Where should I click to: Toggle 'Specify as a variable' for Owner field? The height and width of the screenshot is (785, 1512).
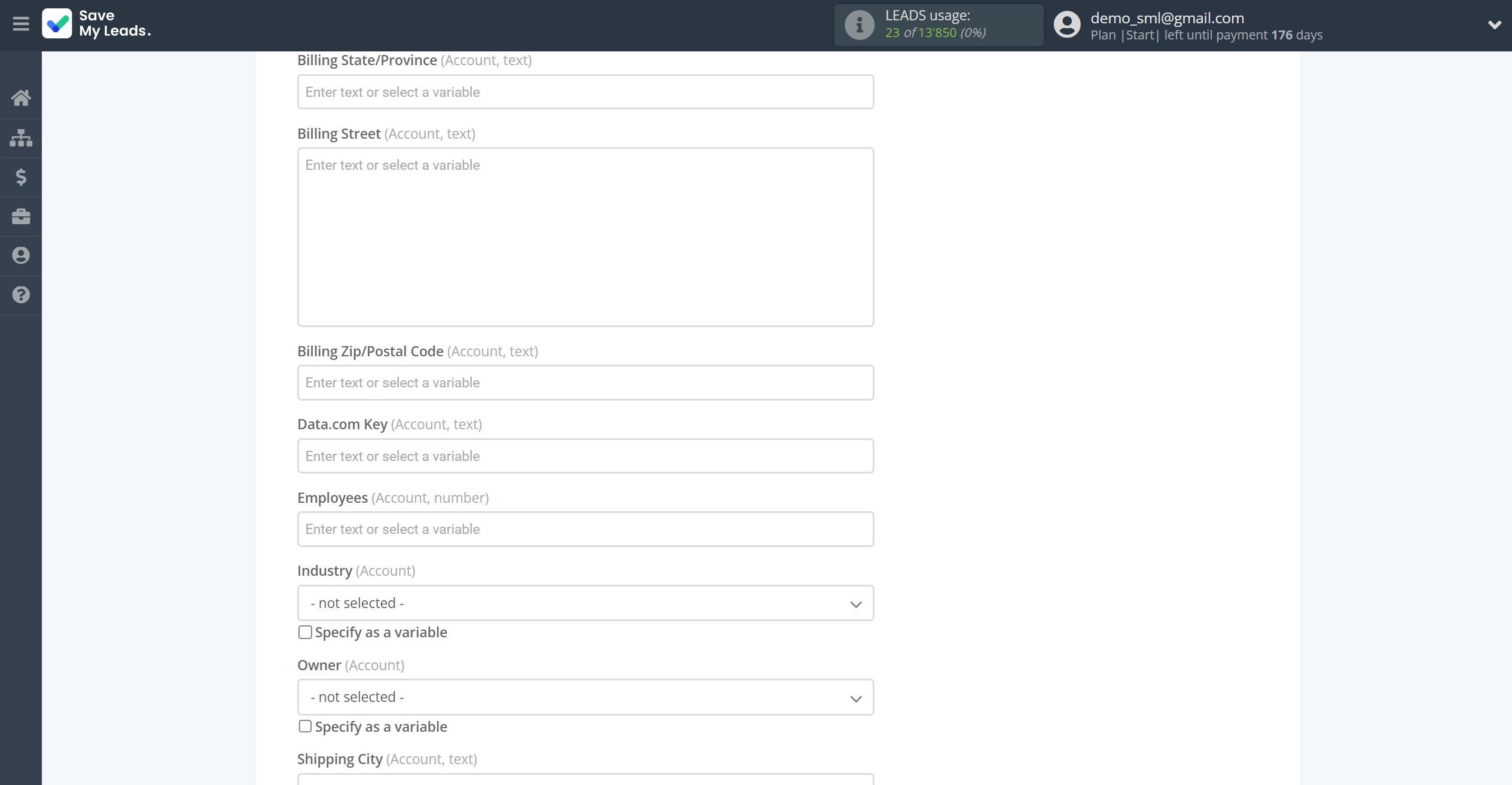(x=304, y=726)
